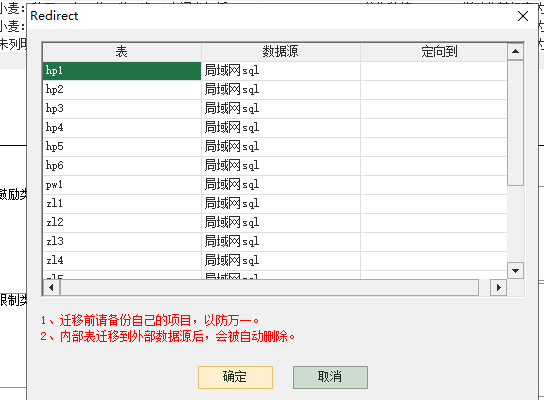Click the 定向到 column header
544x400 pixels.
(434, 52)
